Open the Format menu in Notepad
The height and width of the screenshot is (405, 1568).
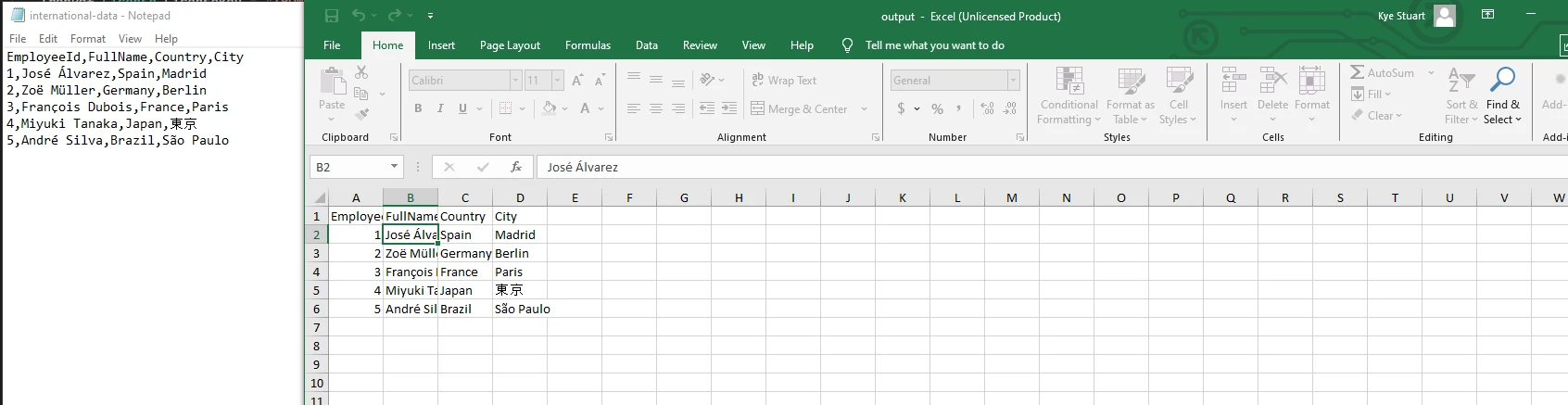[x=88, y=39]
